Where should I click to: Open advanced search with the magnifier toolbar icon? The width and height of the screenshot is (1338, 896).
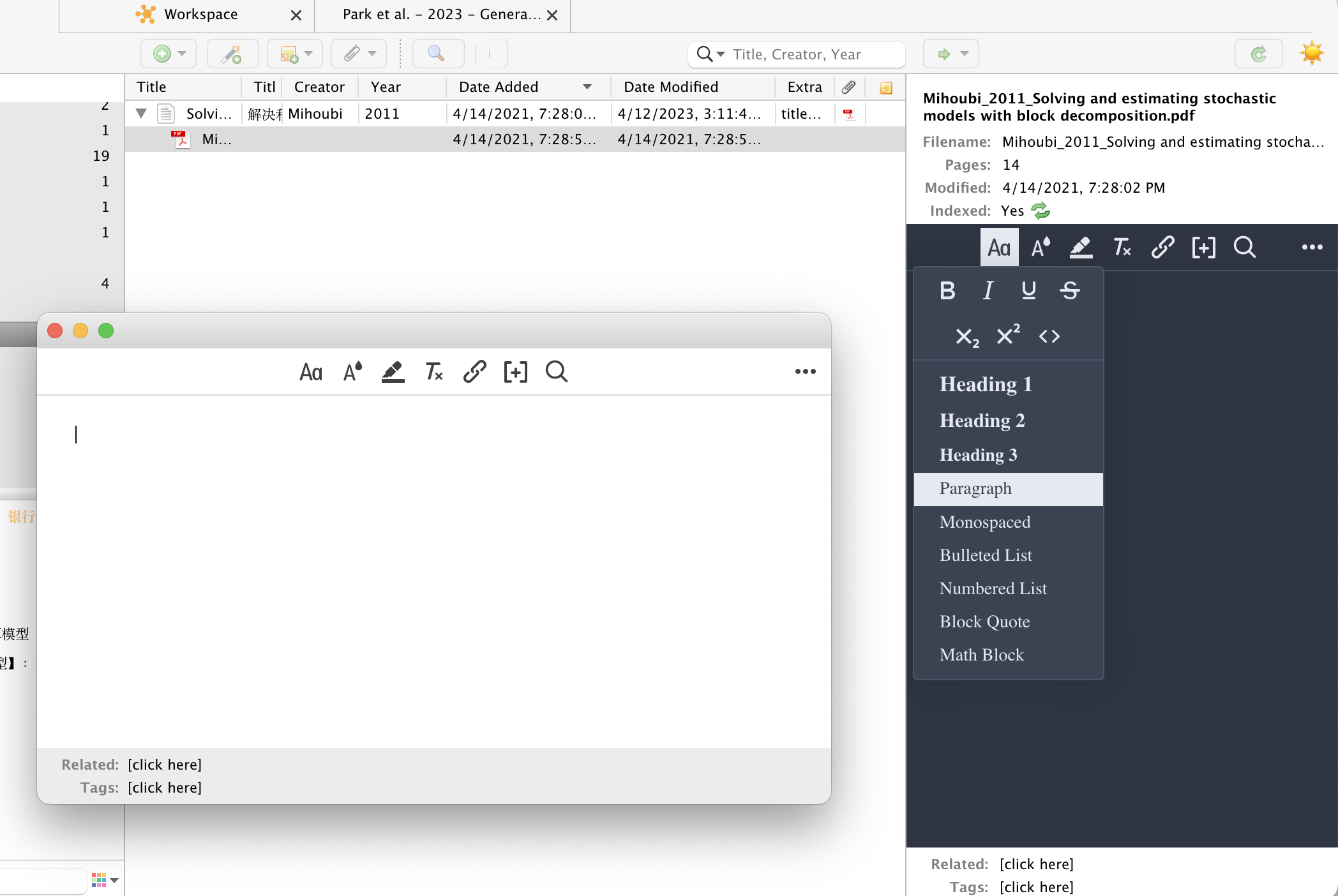pyautogui.click(x=437, y=54)
